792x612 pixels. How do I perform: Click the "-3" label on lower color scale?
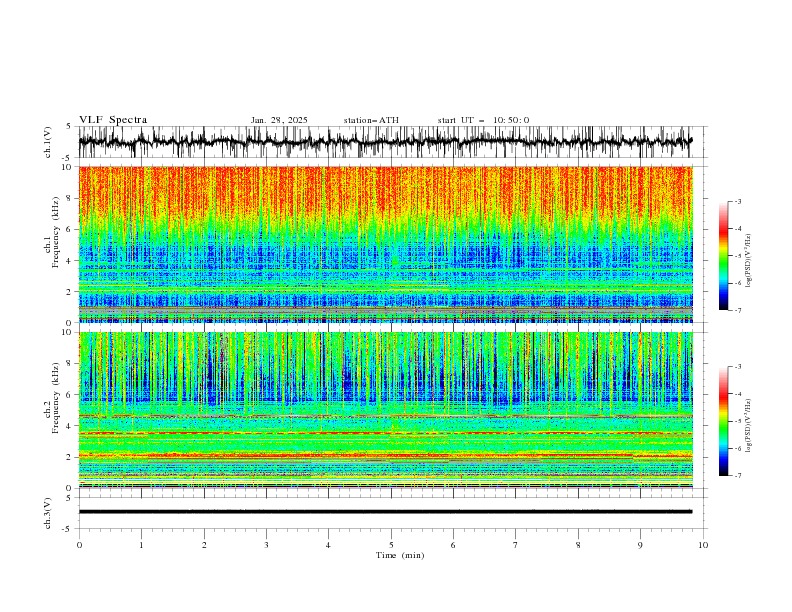(x=738, y=367)
